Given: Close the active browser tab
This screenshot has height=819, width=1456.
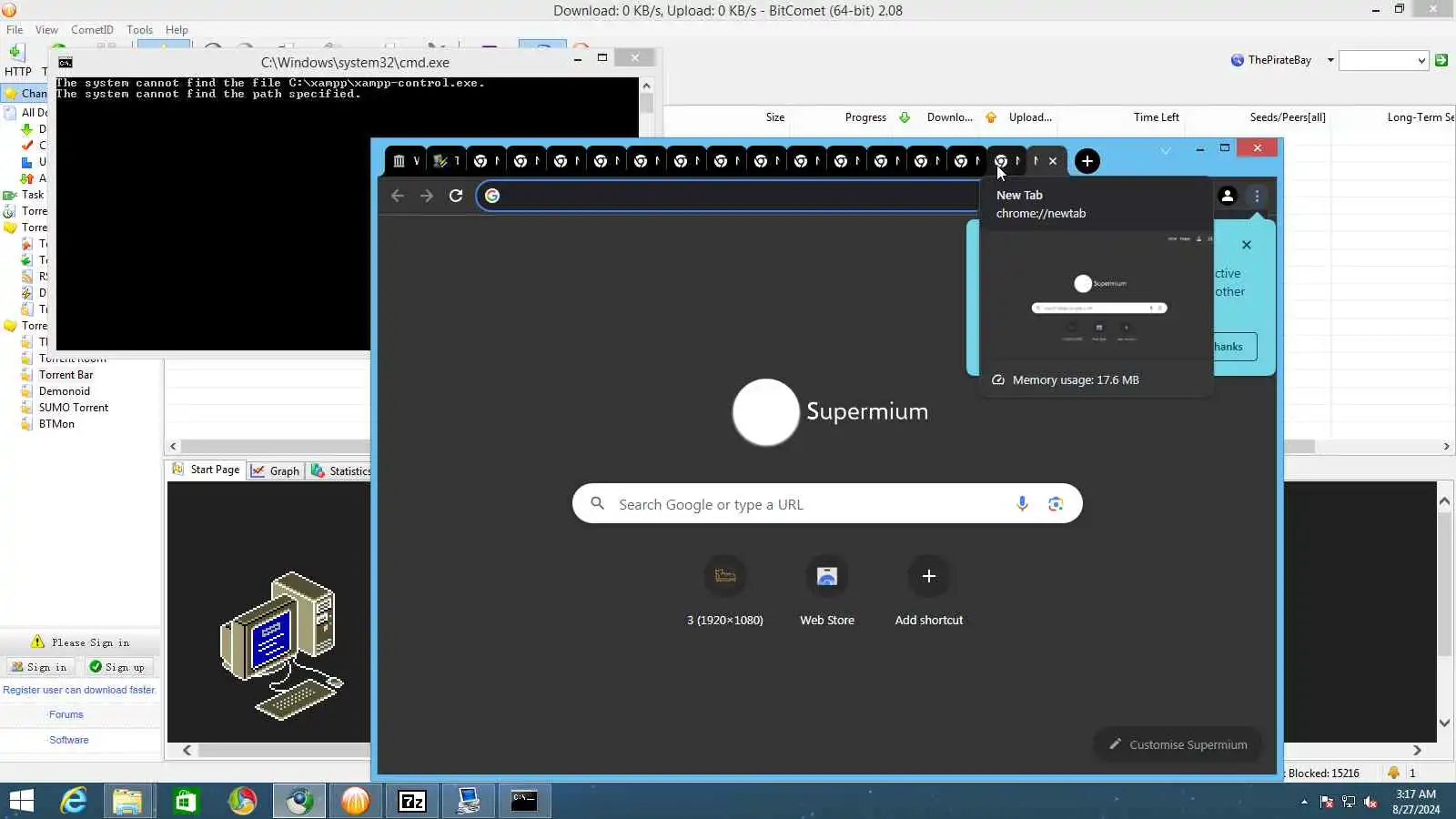Looking at the screenshot, I should coord(1053,161).
